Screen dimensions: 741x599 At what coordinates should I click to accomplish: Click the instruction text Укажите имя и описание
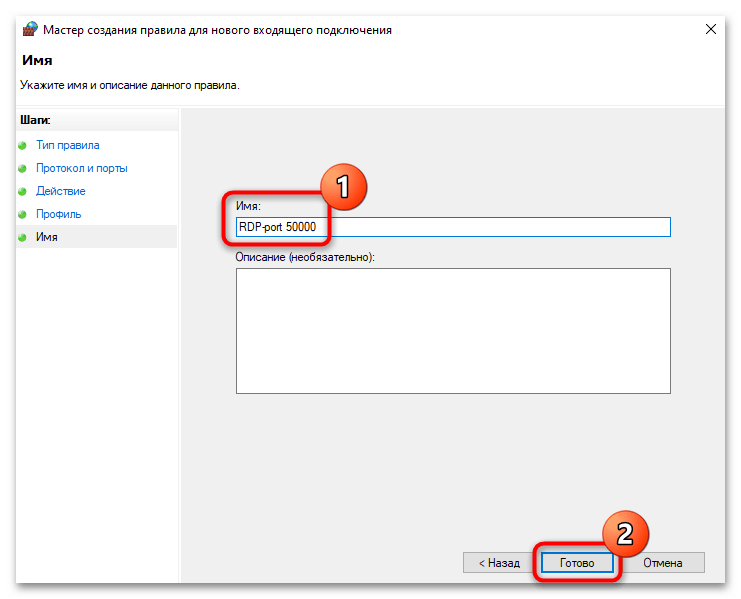[130, 85]
